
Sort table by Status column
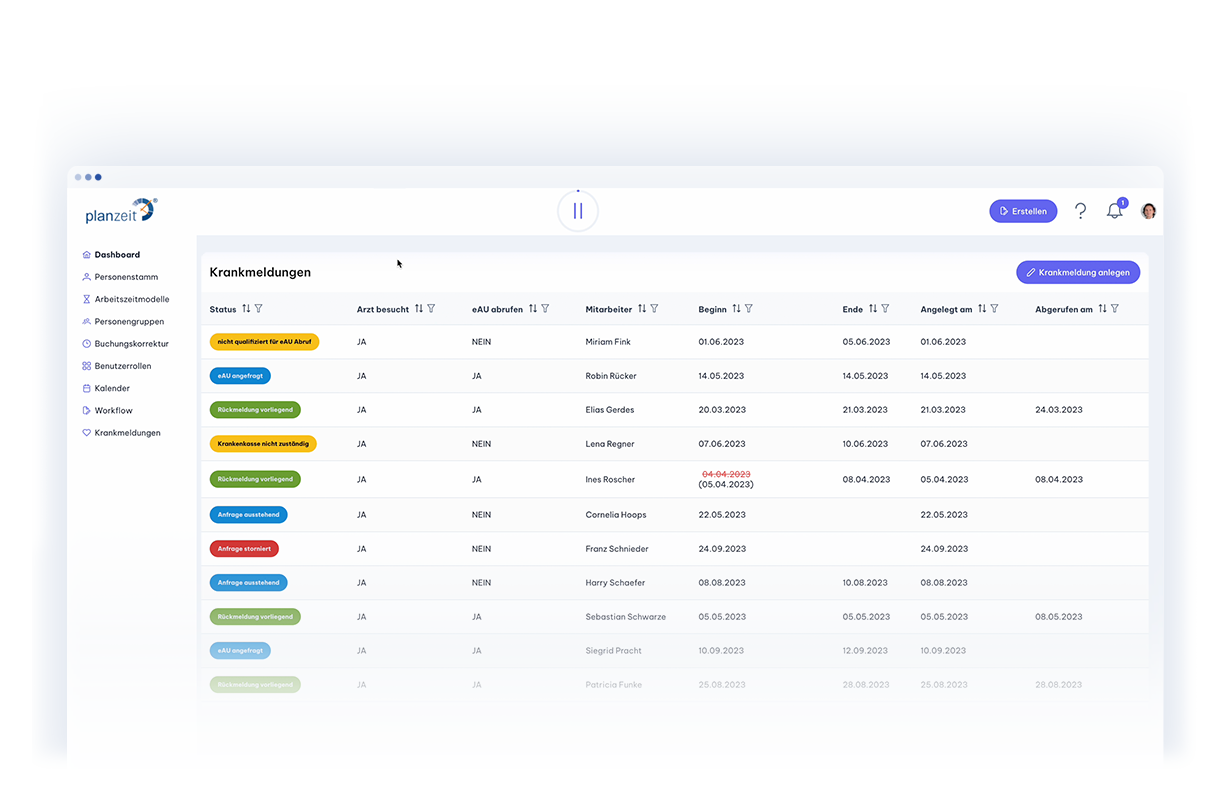point(246,309)
